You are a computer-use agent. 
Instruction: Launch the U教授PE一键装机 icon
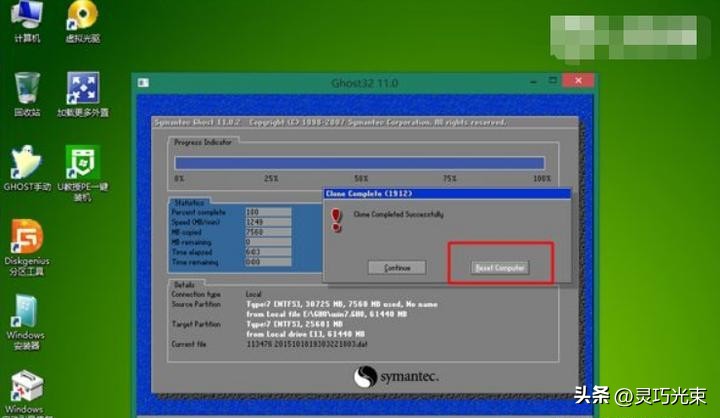[x=83, y=174]
